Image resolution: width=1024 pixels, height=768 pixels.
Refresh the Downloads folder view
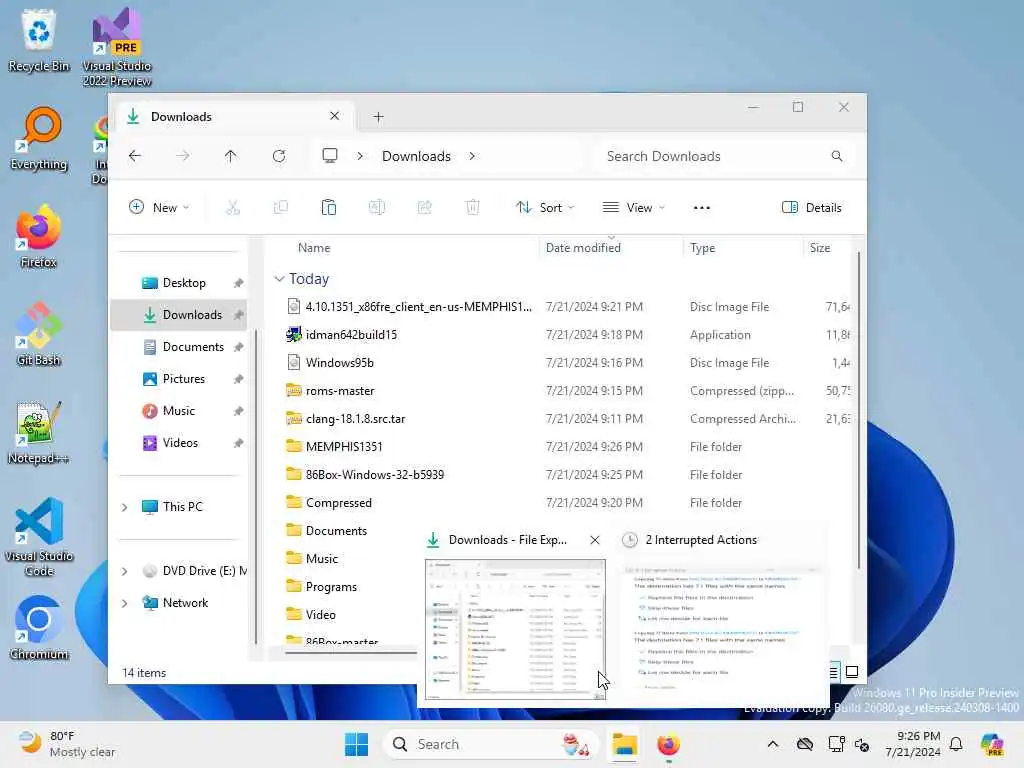click(279, 156)
